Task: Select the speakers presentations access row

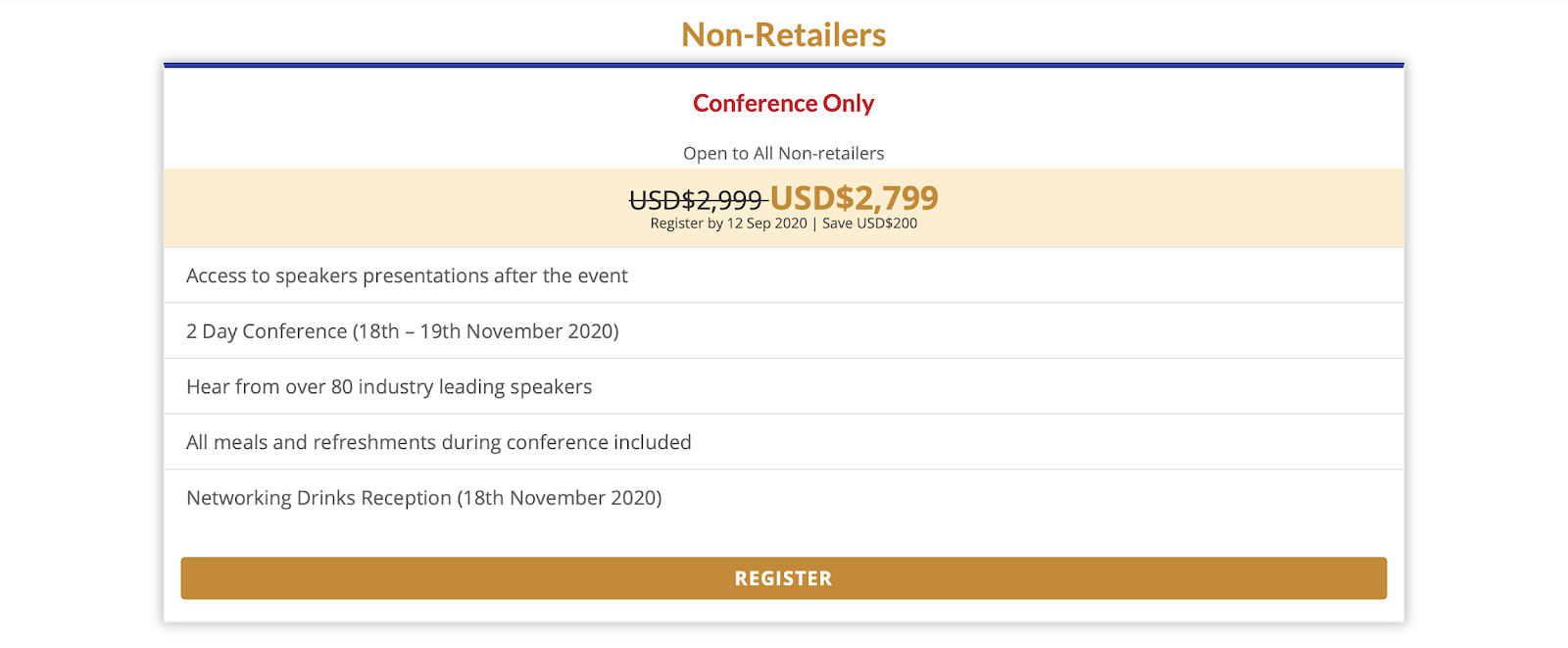Action: pyautogui.click(x=783, y=275)
